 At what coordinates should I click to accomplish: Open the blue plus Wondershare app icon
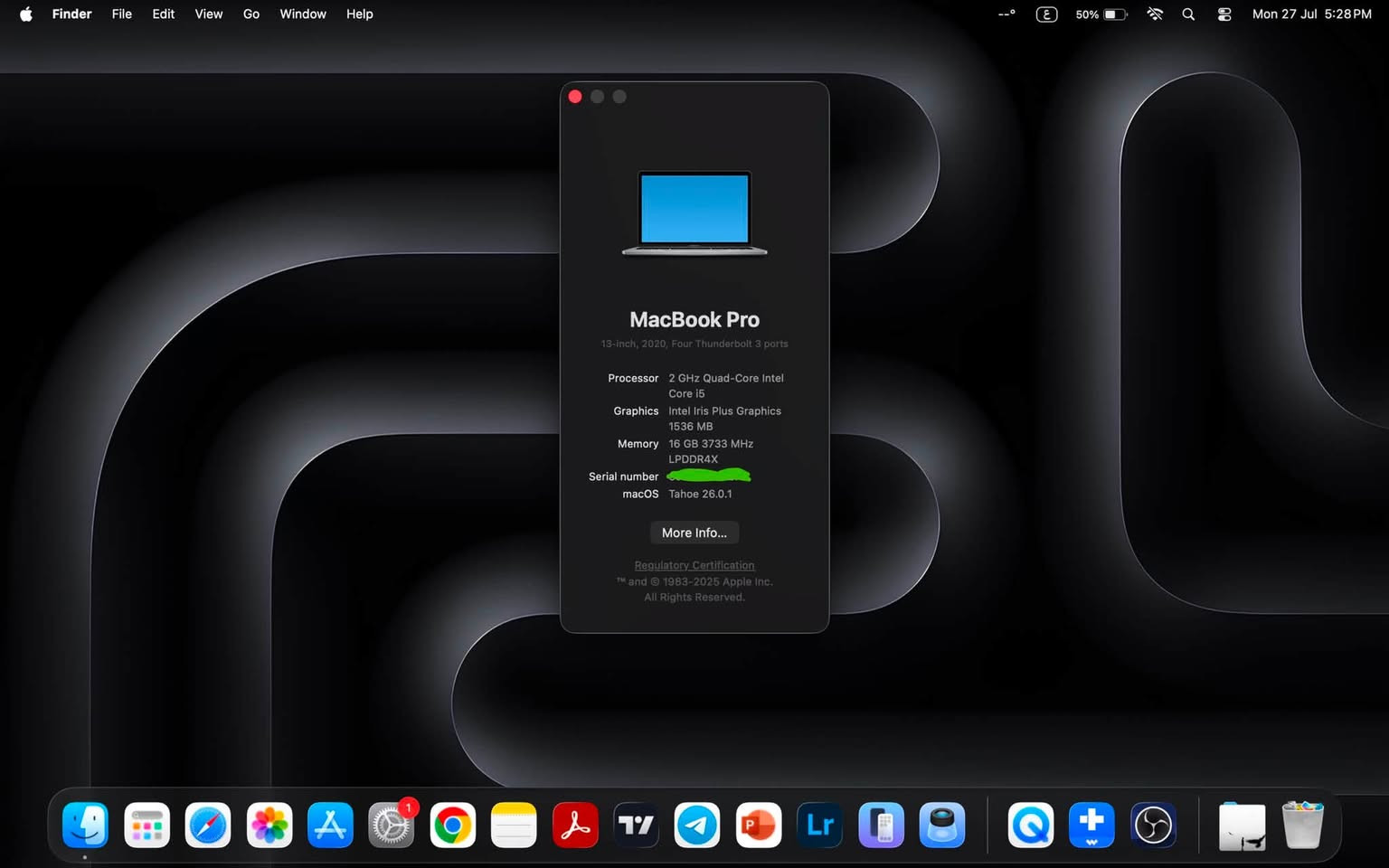tap(1091, 825)
